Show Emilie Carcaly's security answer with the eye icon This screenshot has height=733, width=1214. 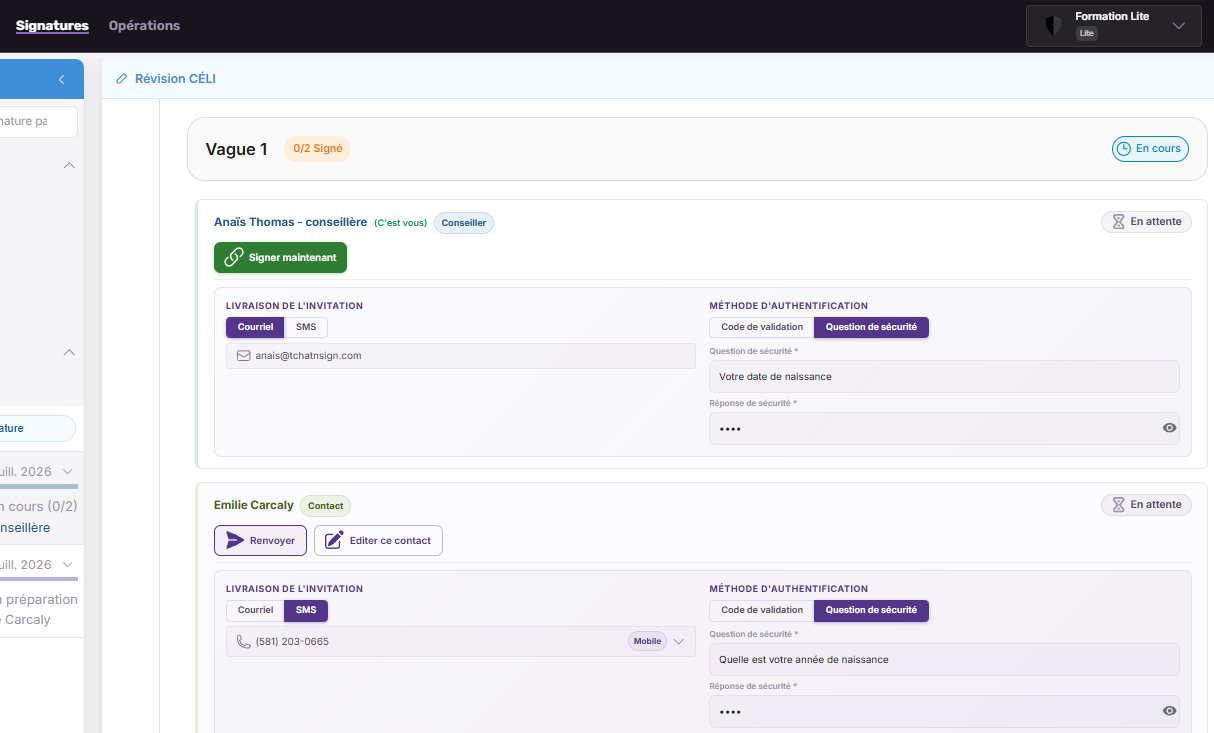point(1169,711)
